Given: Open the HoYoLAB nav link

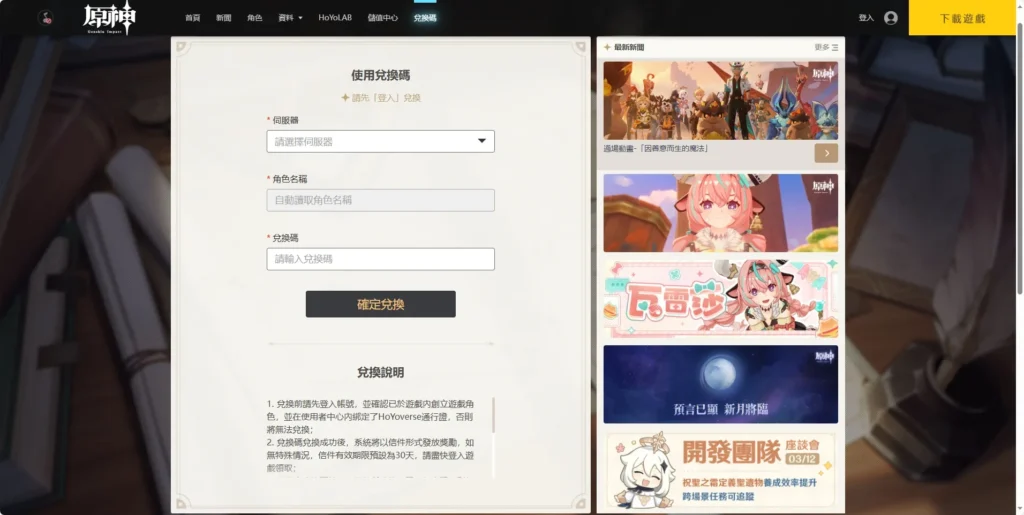Looking at the screenshot, I should [335, 18].
